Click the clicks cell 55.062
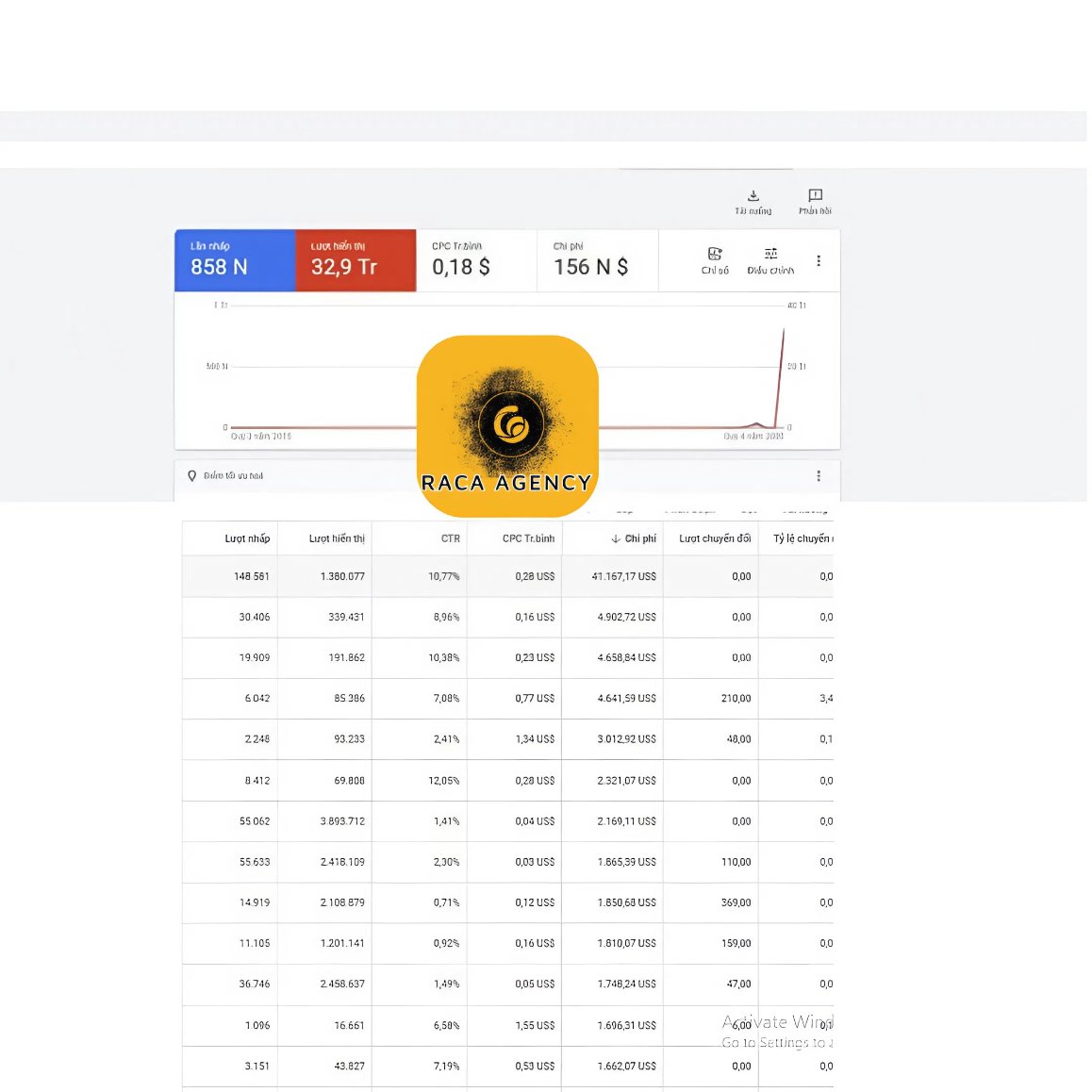Screen dimensions: 1092x1092 (255, 821)
